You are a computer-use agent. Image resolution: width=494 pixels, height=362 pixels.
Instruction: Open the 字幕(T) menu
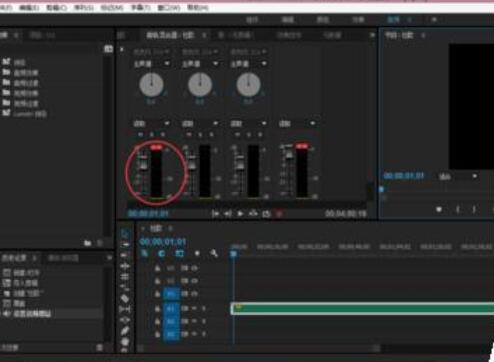click(x=140, y=7)
